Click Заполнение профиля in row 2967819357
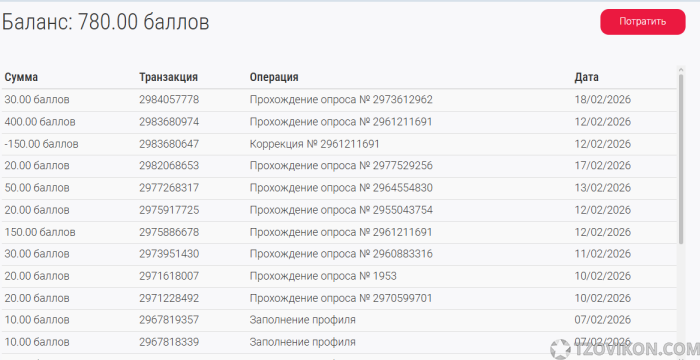The height and width of the screenshot is (360, 700). [302, 320]
